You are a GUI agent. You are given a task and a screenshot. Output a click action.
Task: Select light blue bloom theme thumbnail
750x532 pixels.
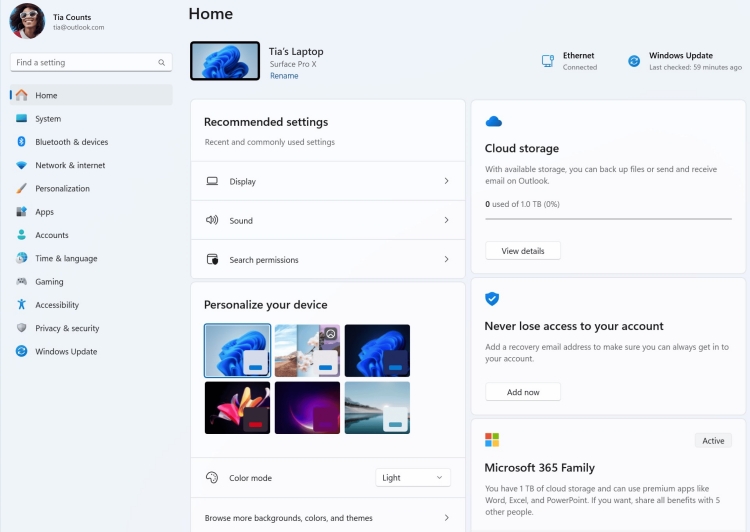(237, 351)
